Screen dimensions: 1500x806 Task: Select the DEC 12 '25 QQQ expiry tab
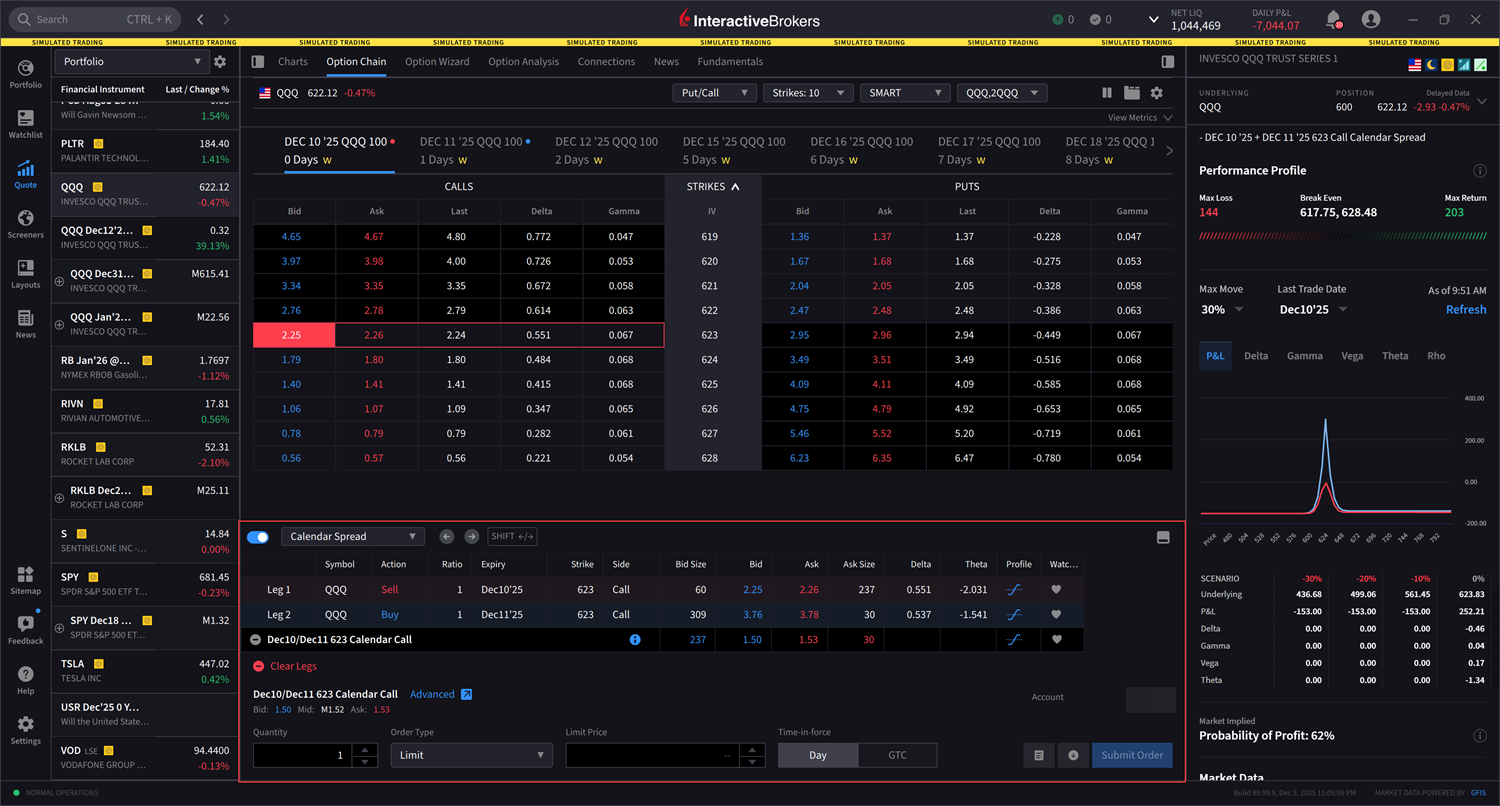pos(605,150)
